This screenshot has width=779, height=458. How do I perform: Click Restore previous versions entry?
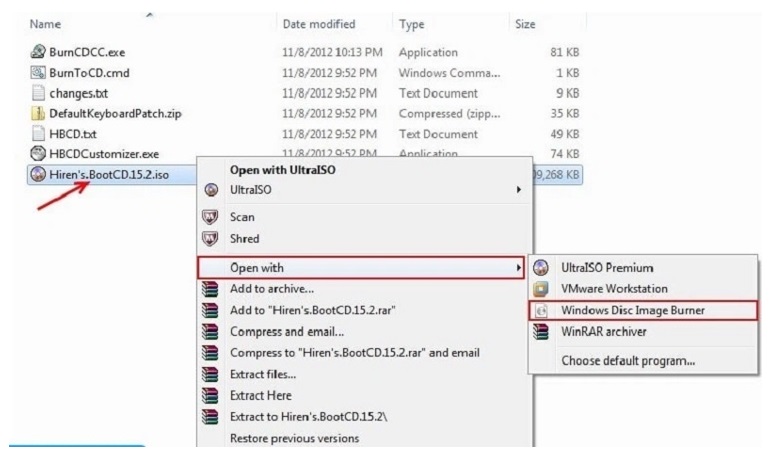[x=294, y=438]
